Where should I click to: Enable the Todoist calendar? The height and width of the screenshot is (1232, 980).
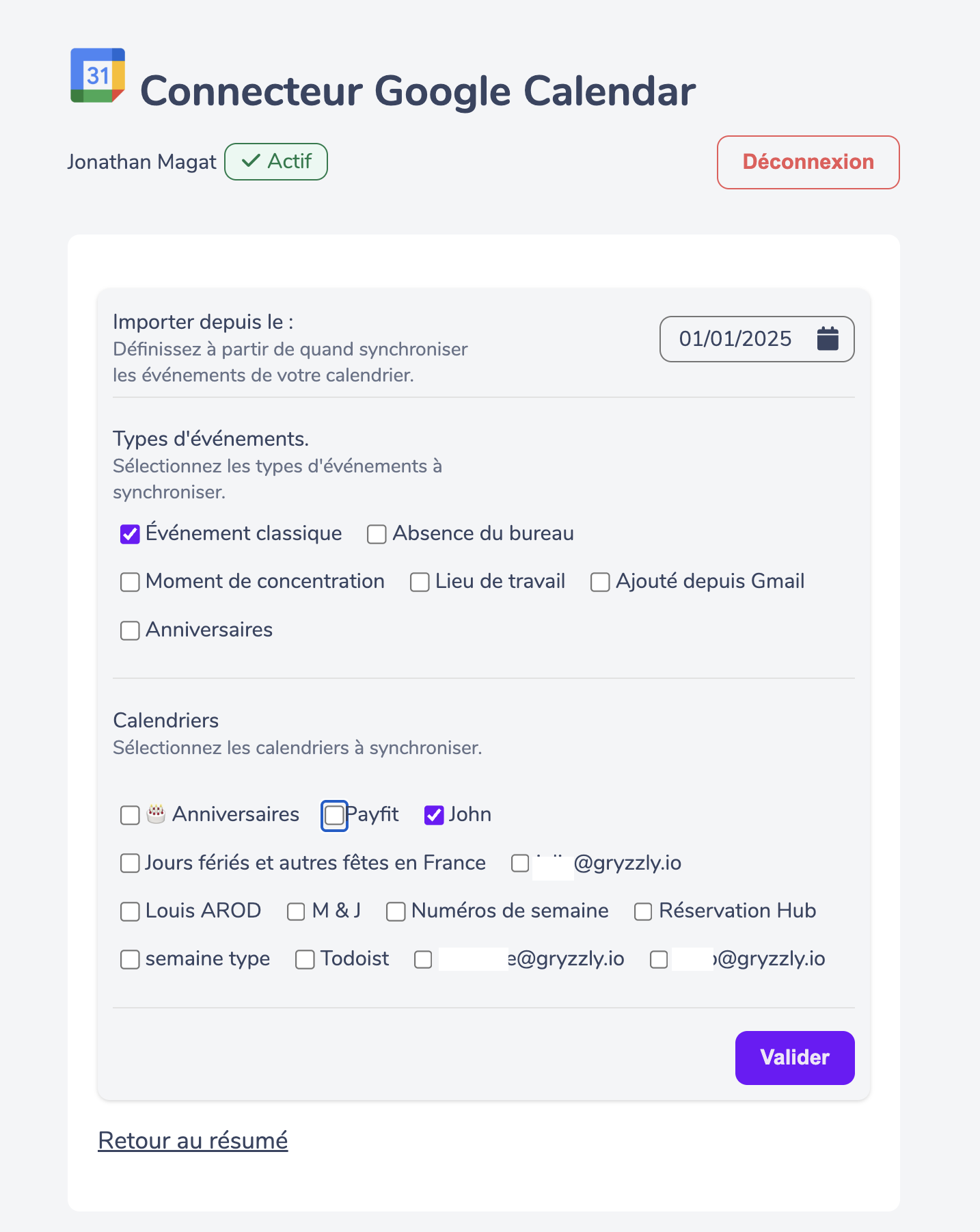pyautogui.click(x=305, y=959)
